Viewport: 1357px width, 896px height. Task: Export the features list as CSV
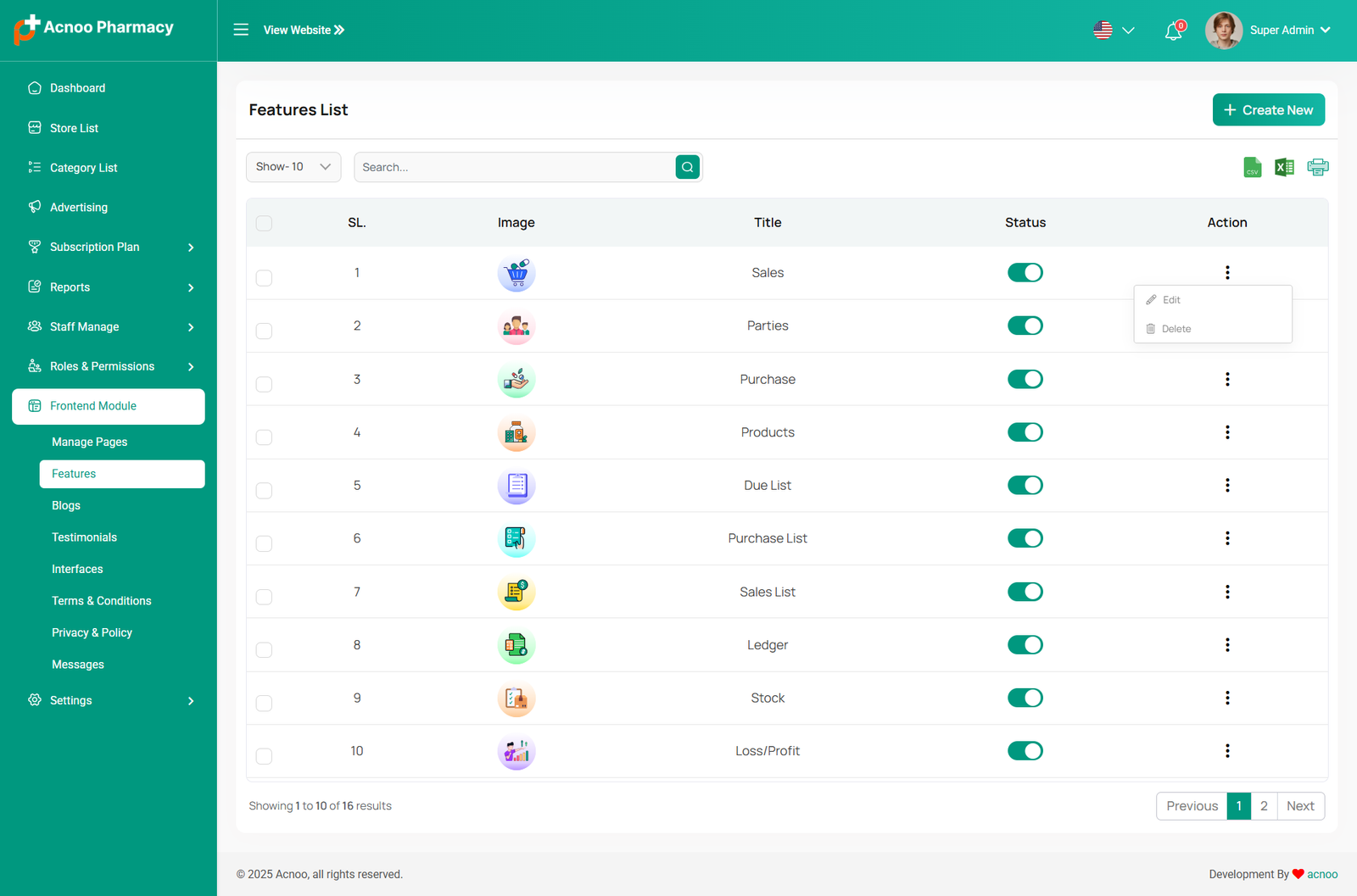(x=1252, y=168)
